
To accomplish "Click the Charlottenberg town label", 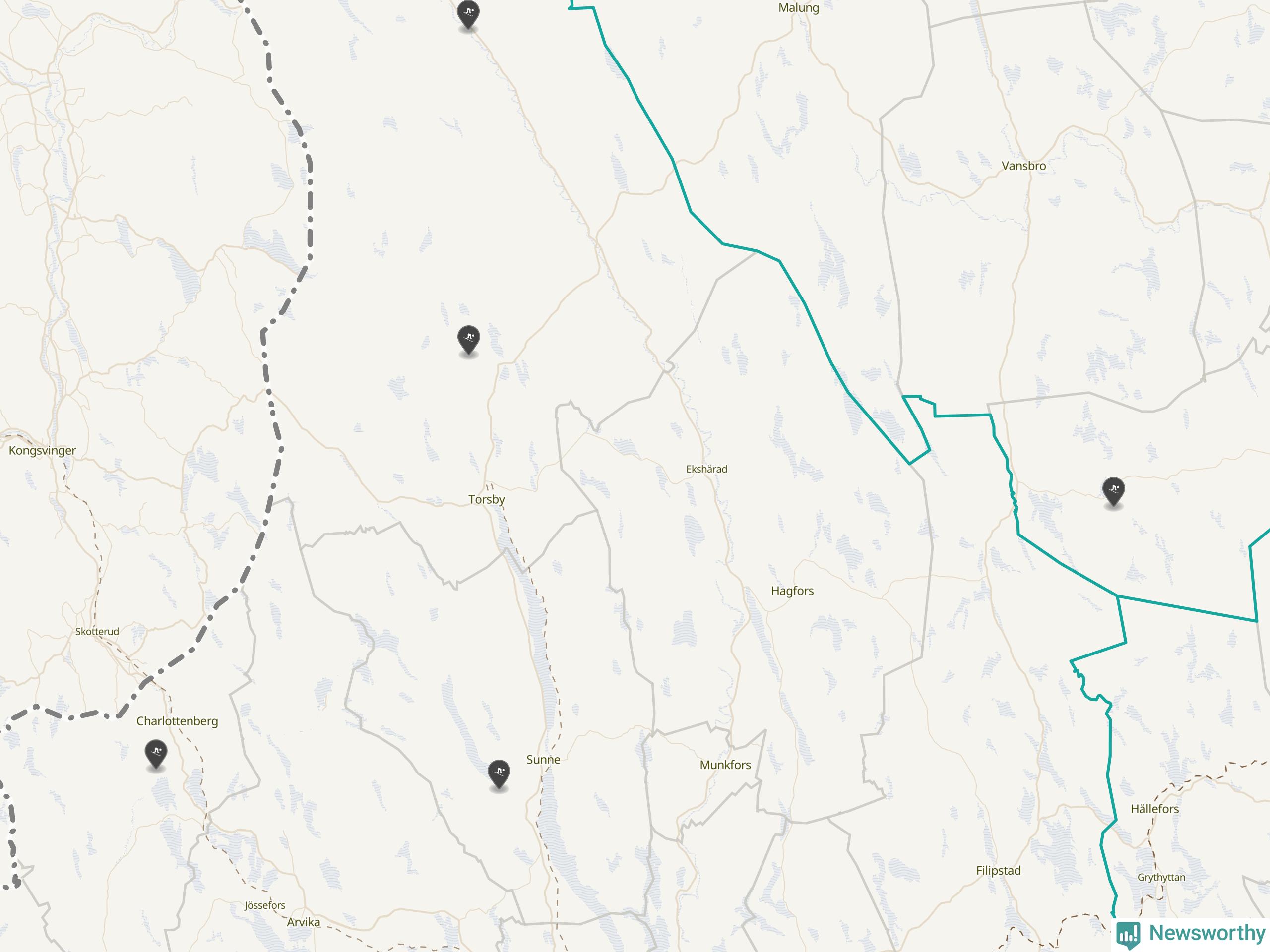I will click(x=177, y=721).
